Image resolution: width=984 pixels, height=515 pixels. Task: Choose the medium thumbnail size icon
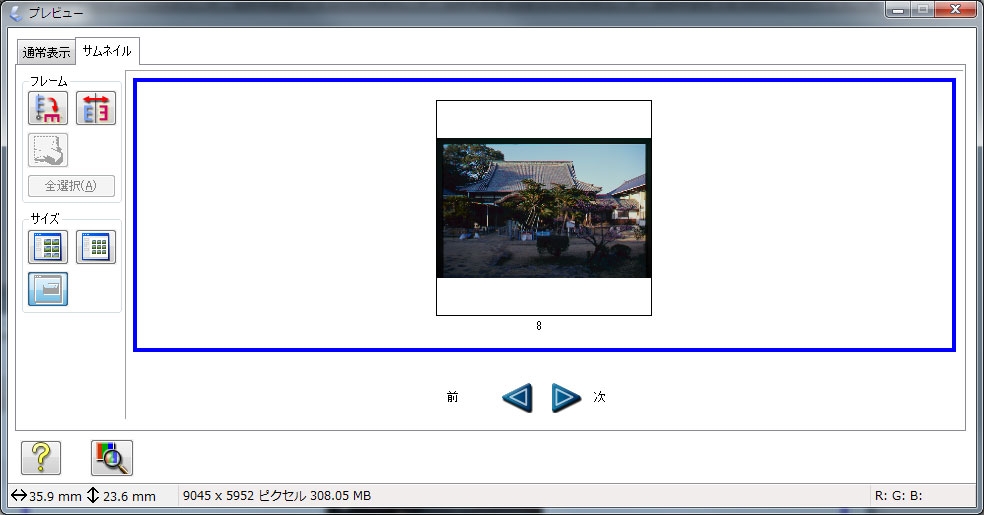point(48,247)
